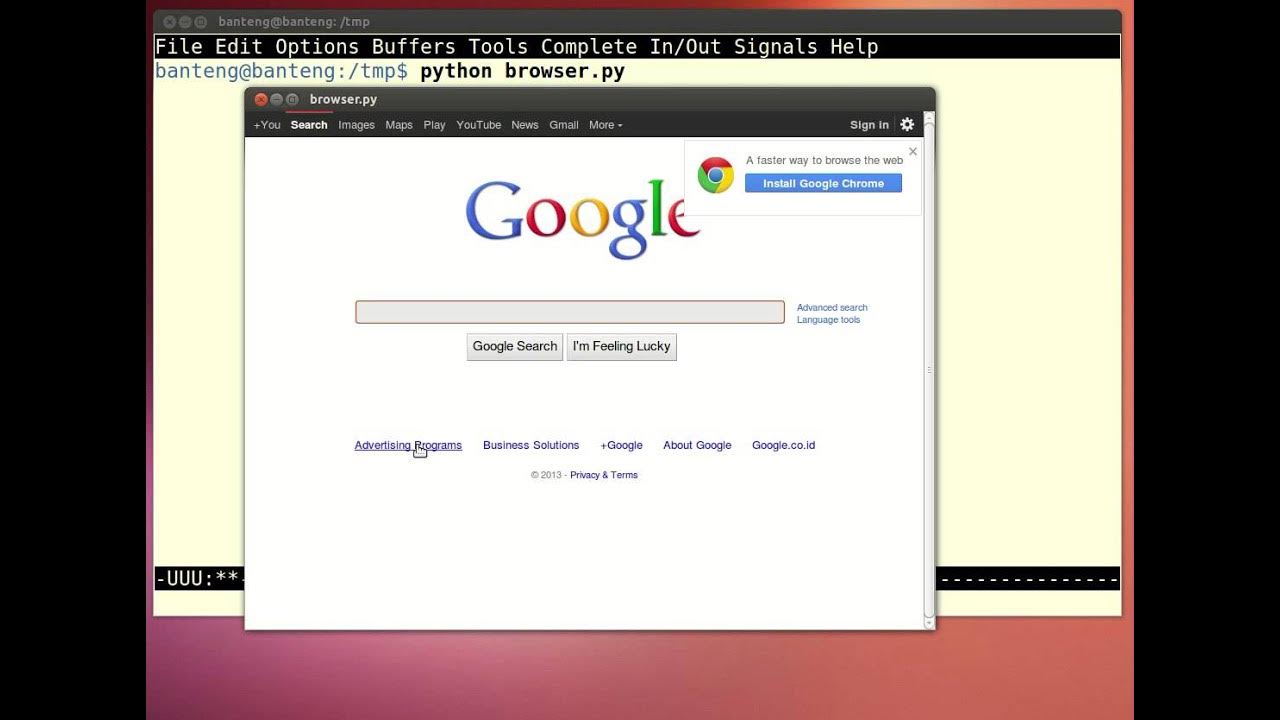Open Privacy & Terms link
The image size is (1280, 720).
pos(604,475)
